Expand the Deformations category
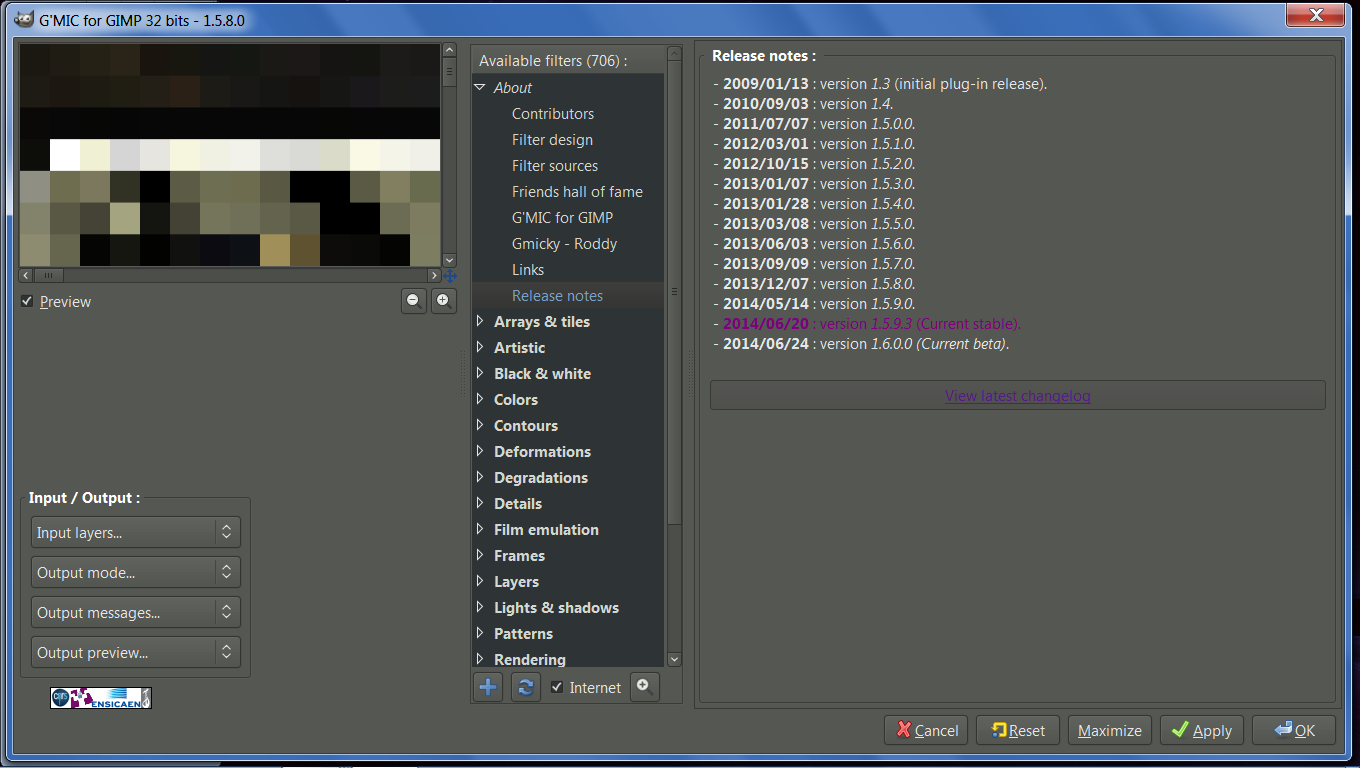 pos(481,451)
